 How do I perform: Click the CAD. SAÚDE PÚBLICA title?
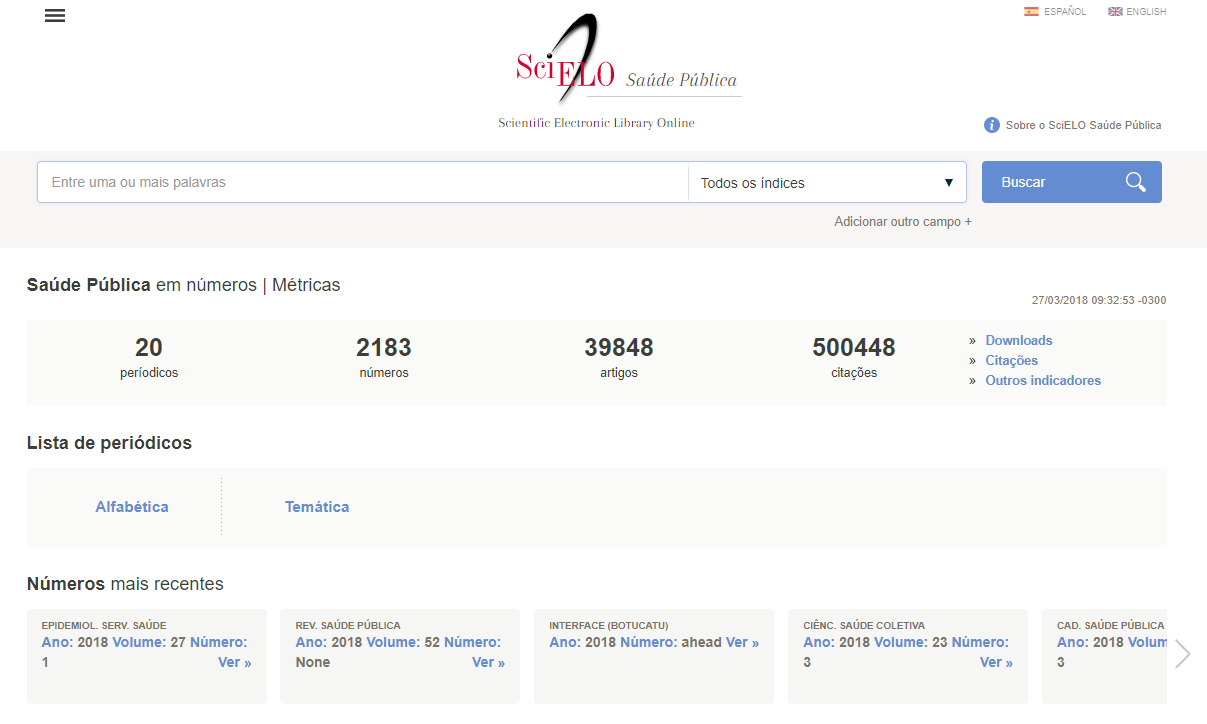(1111, 626)
